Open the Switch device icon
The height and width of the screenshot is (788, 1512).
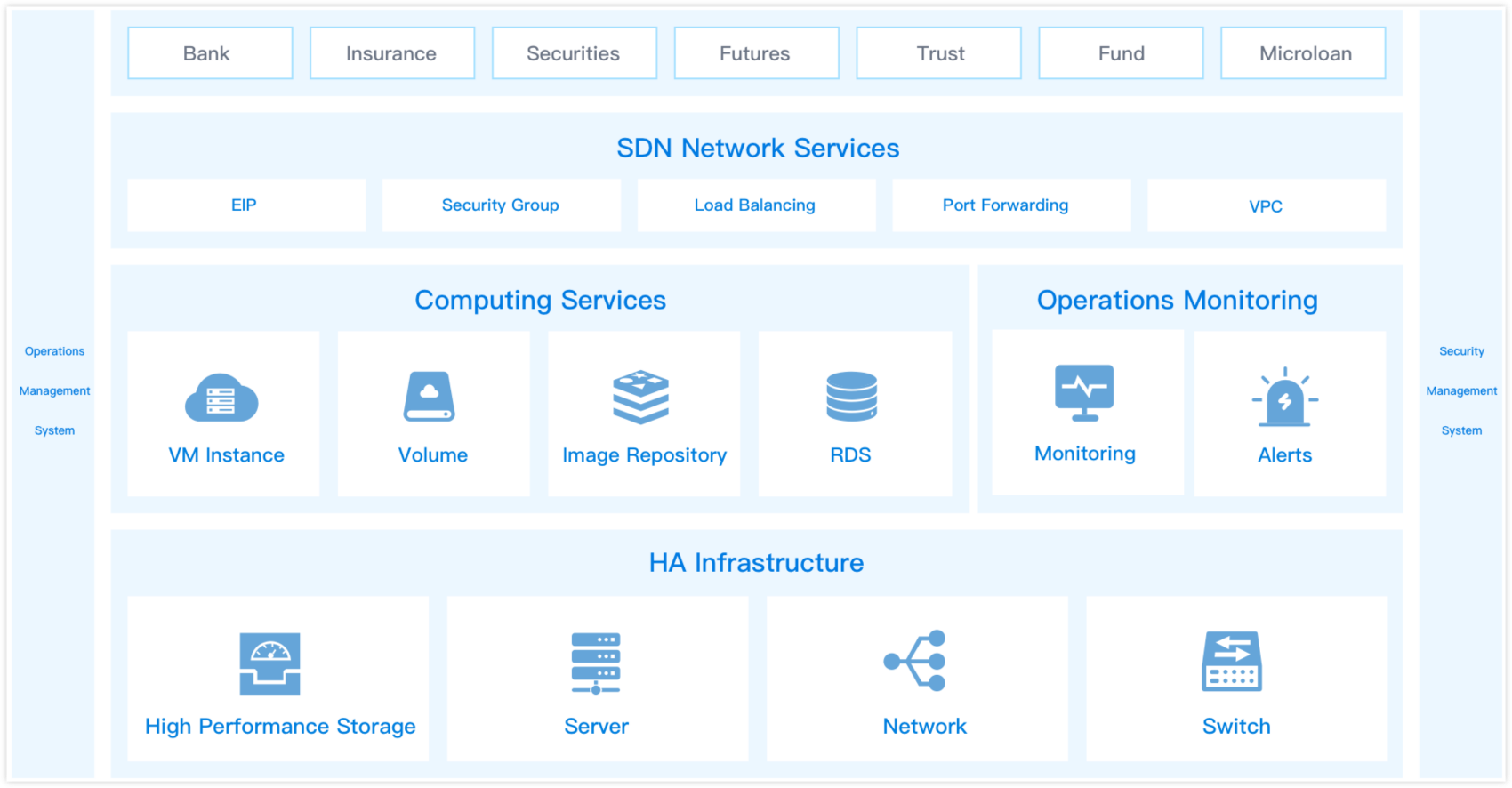point(1232,662)
